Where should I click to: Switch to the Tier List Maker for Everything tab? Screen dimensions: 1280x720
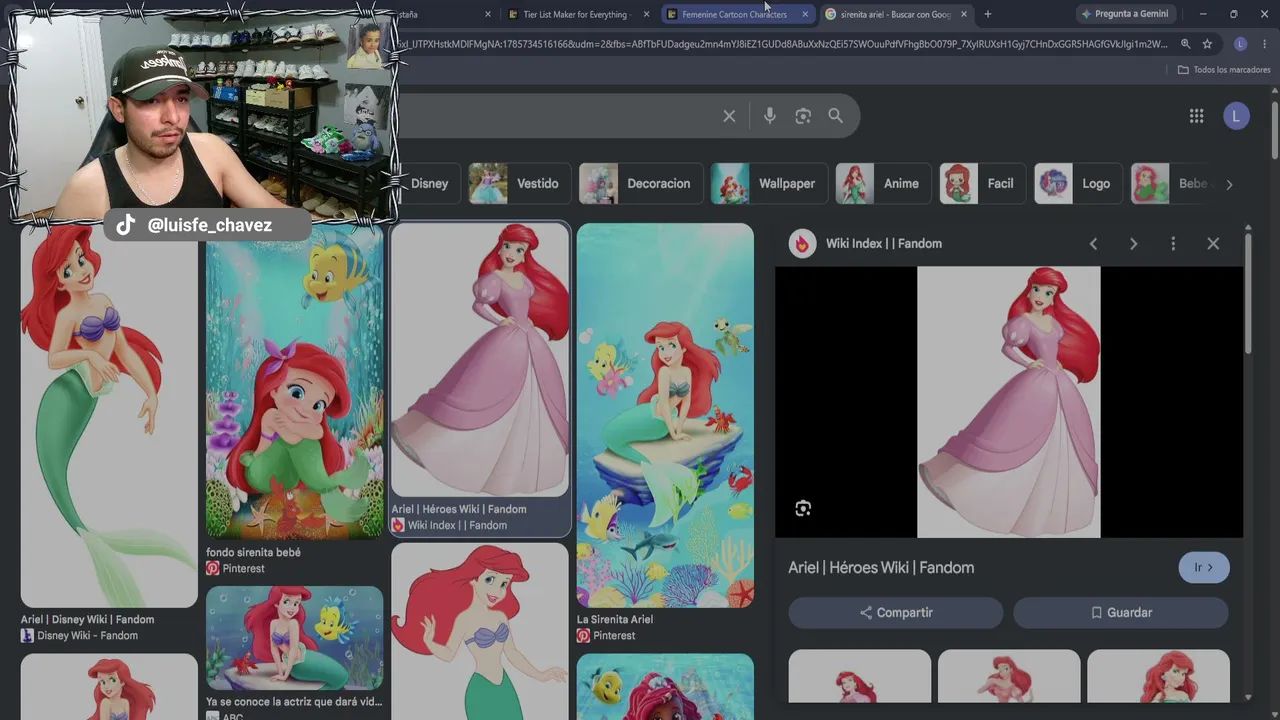[578, 14]
